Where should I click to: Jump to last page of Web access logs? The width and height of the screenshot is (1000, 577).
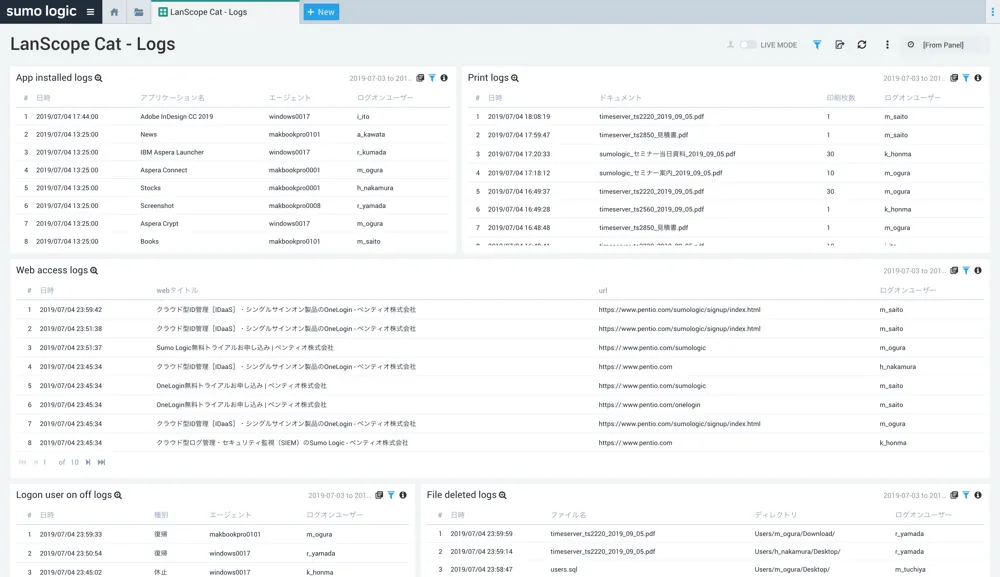101,462
